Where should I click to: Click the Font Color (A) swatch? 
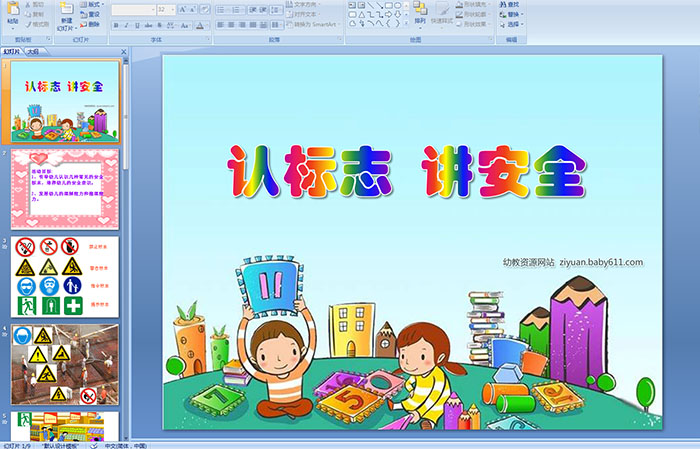coord(200,25)
